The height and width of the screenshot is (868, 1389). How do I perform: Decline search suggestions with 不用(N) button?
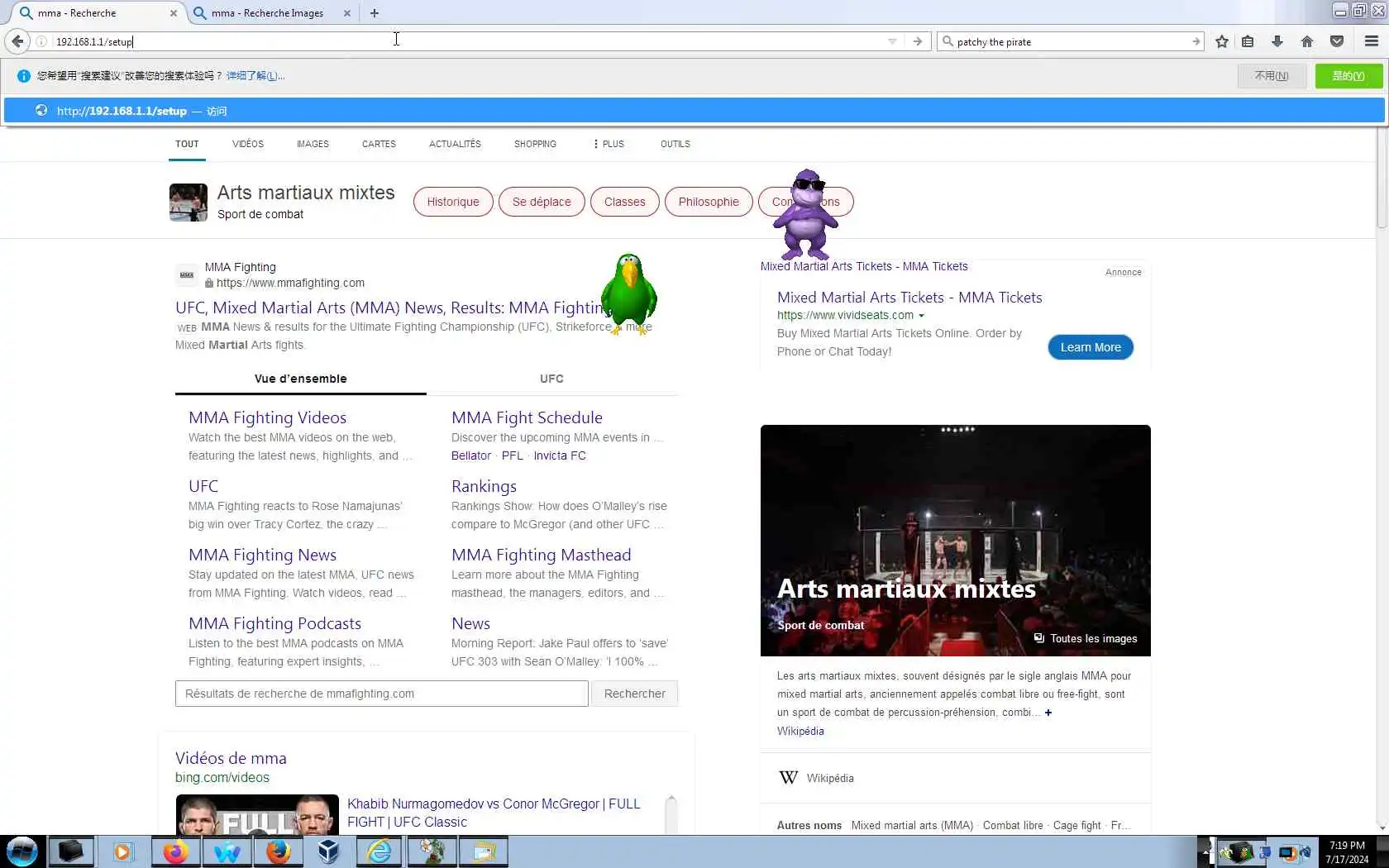(1272, 76)
